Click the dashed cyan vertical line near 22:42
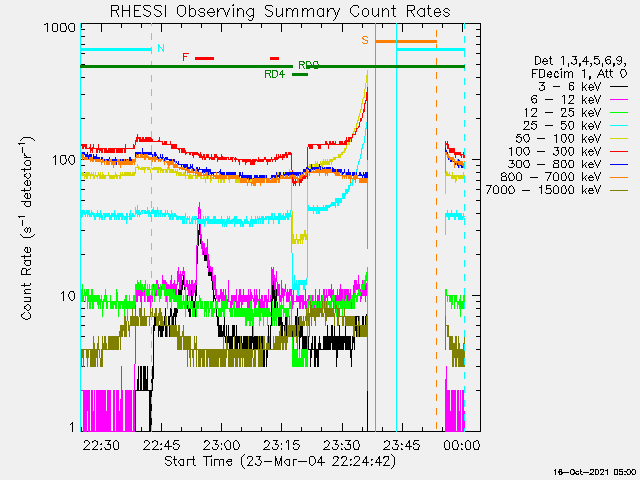The height and width of the screenshot is (480, 640). pyautogui.click(x=151, y=227)
